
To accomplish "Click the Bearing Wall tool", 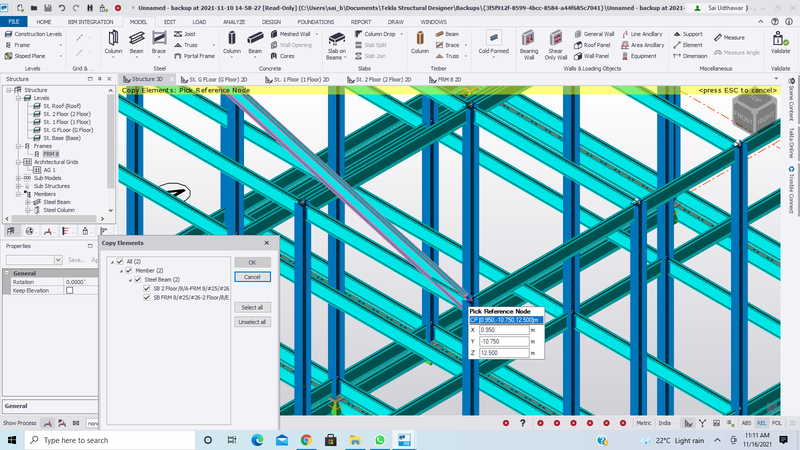I will [x=529, y=45].
